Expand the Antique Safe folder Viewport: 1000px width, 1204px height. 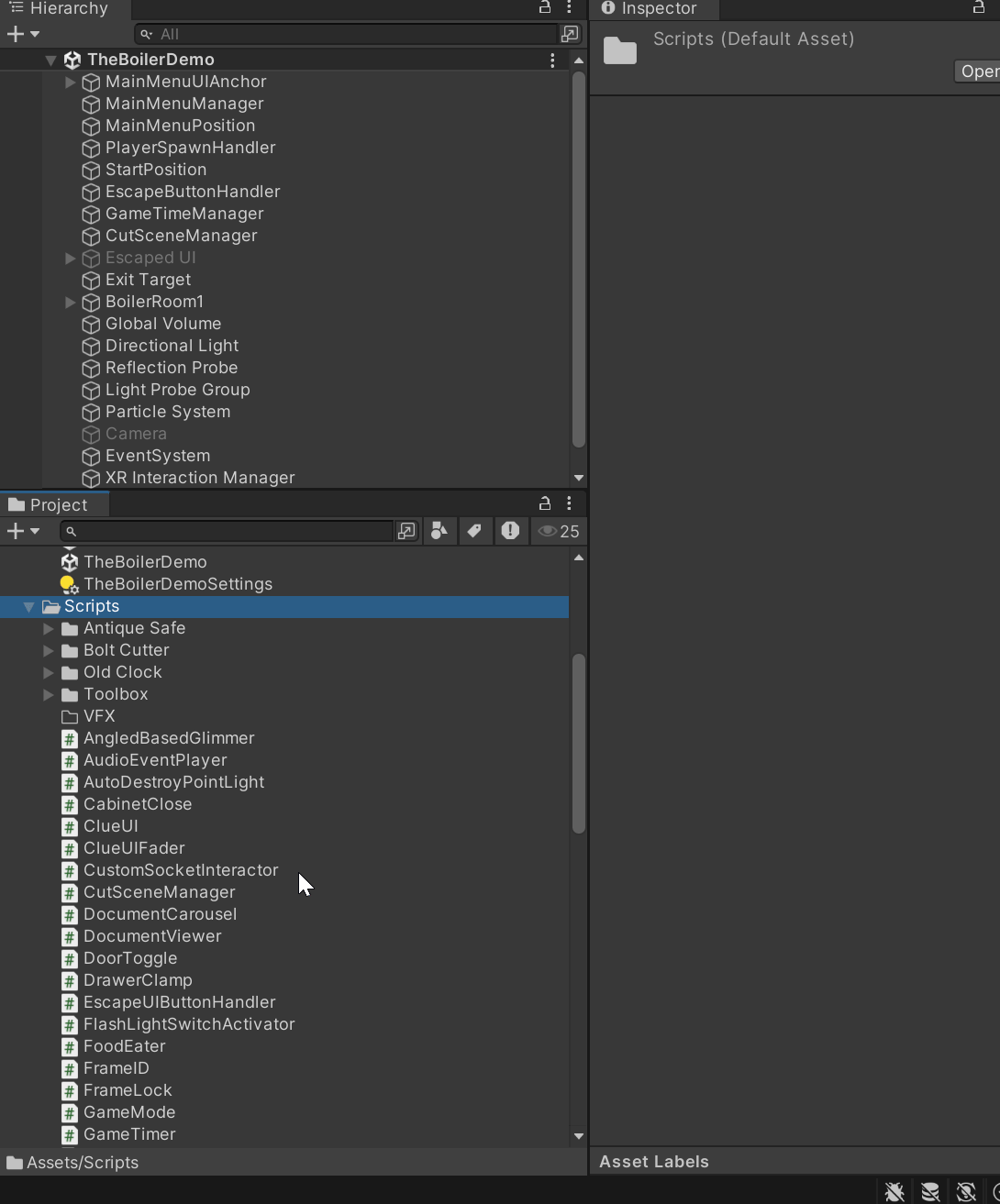pyautogui.click(x=49, y=629)
